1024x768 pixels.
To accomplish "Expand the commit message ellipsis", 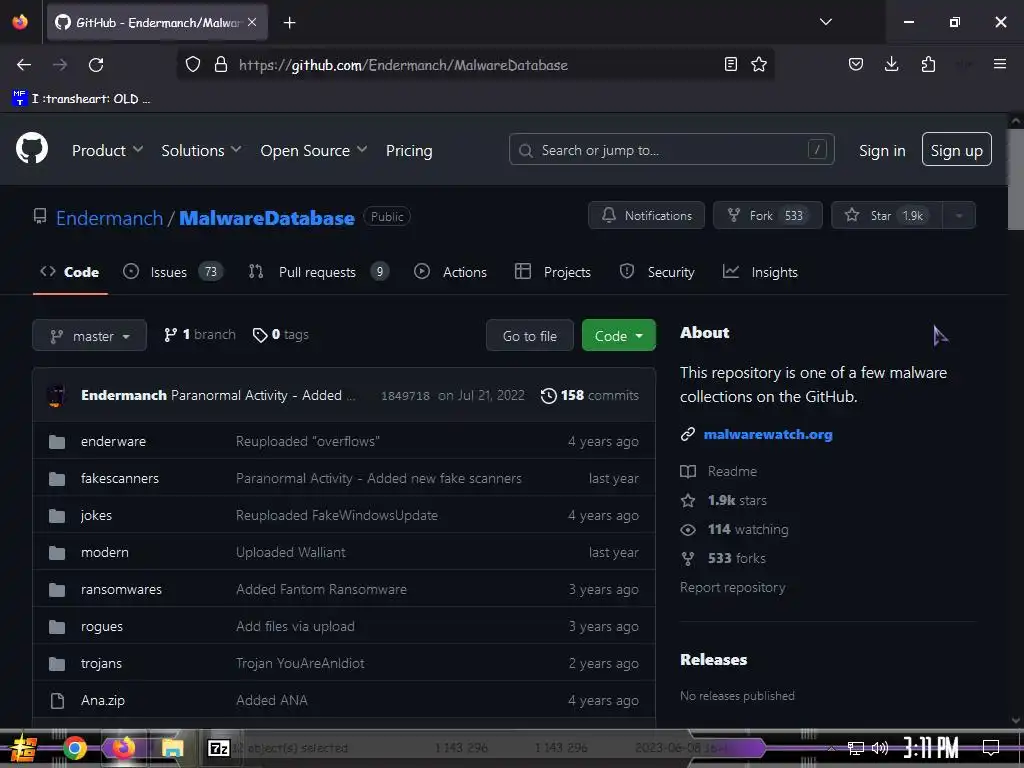I will tap(351, 396).
